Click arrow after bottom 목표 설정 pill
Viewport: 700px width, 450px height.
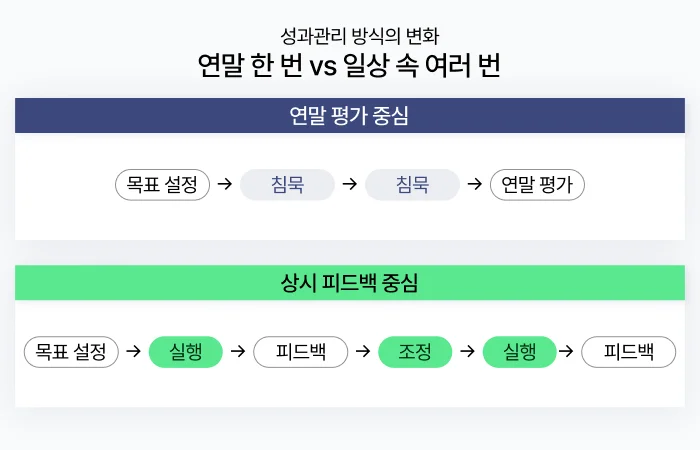[133, 351]
